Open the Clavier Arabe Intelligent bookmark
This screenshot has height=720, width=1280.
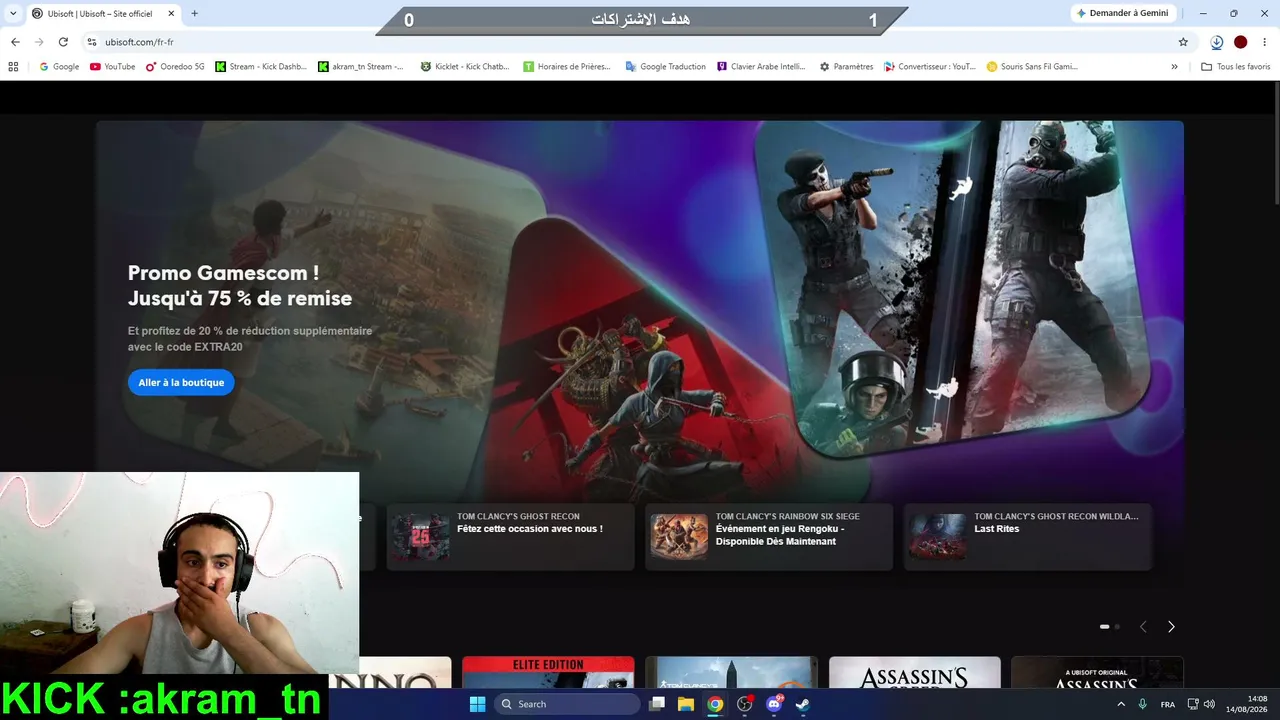(761, 67)
